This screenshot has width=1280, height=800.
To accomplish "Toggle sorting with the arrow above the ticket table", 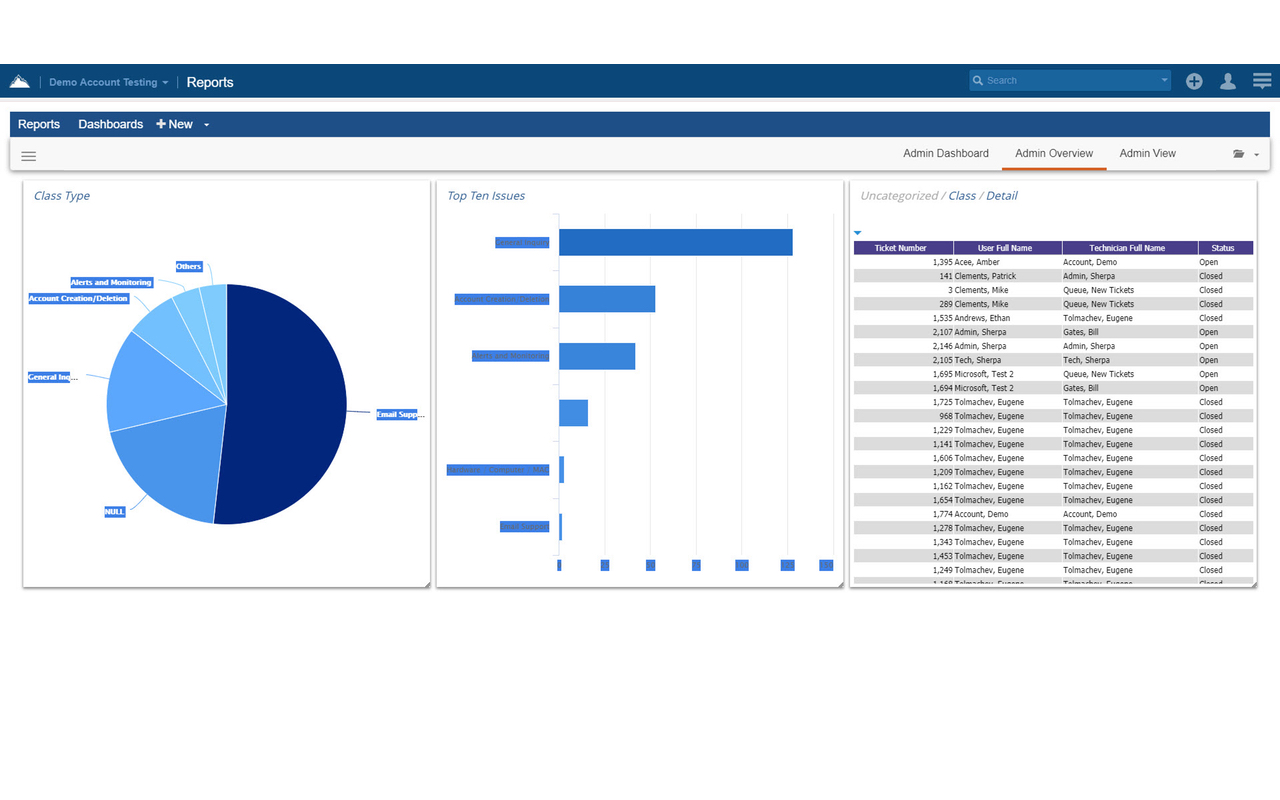I will coord(857,232).
